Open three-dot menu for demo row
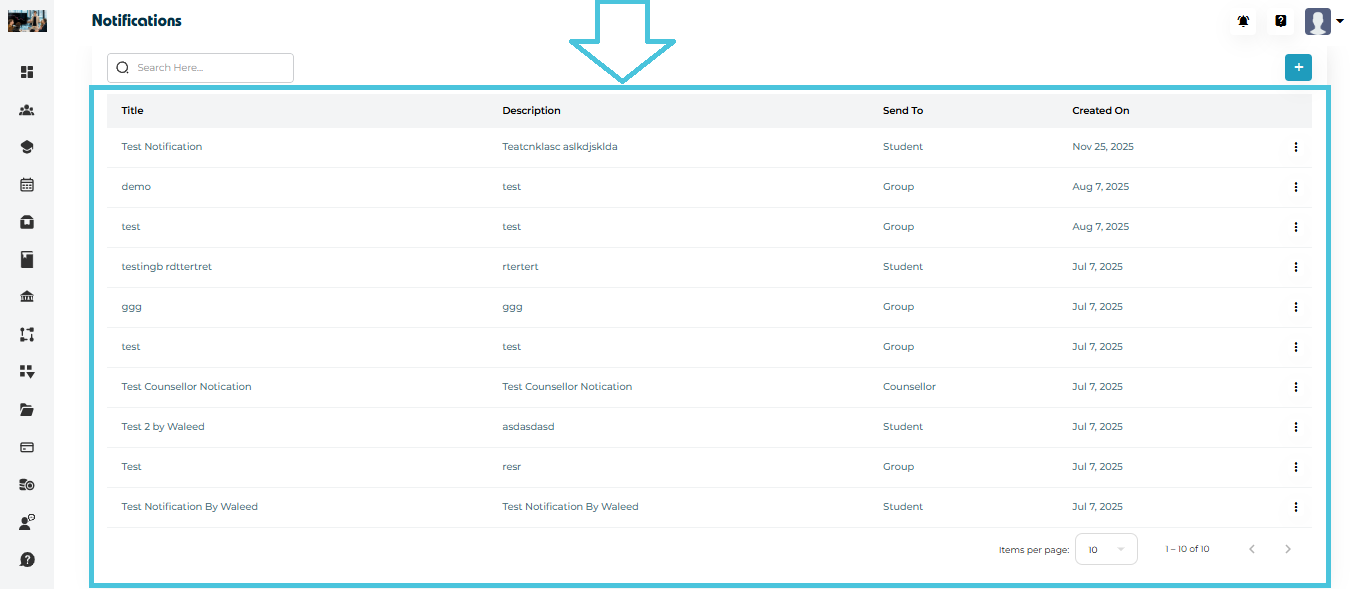This screenshot has height=589, width=1358. tap(1295, 187)
